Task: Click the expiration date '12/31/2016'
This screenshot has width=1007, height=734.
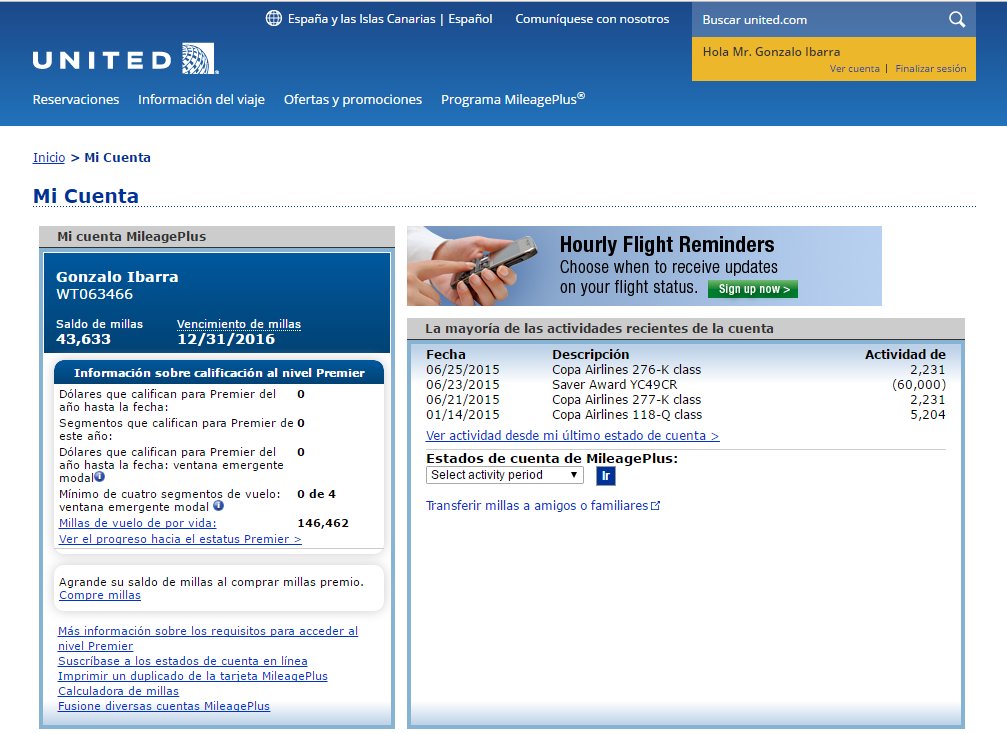Action: [226, 339]
